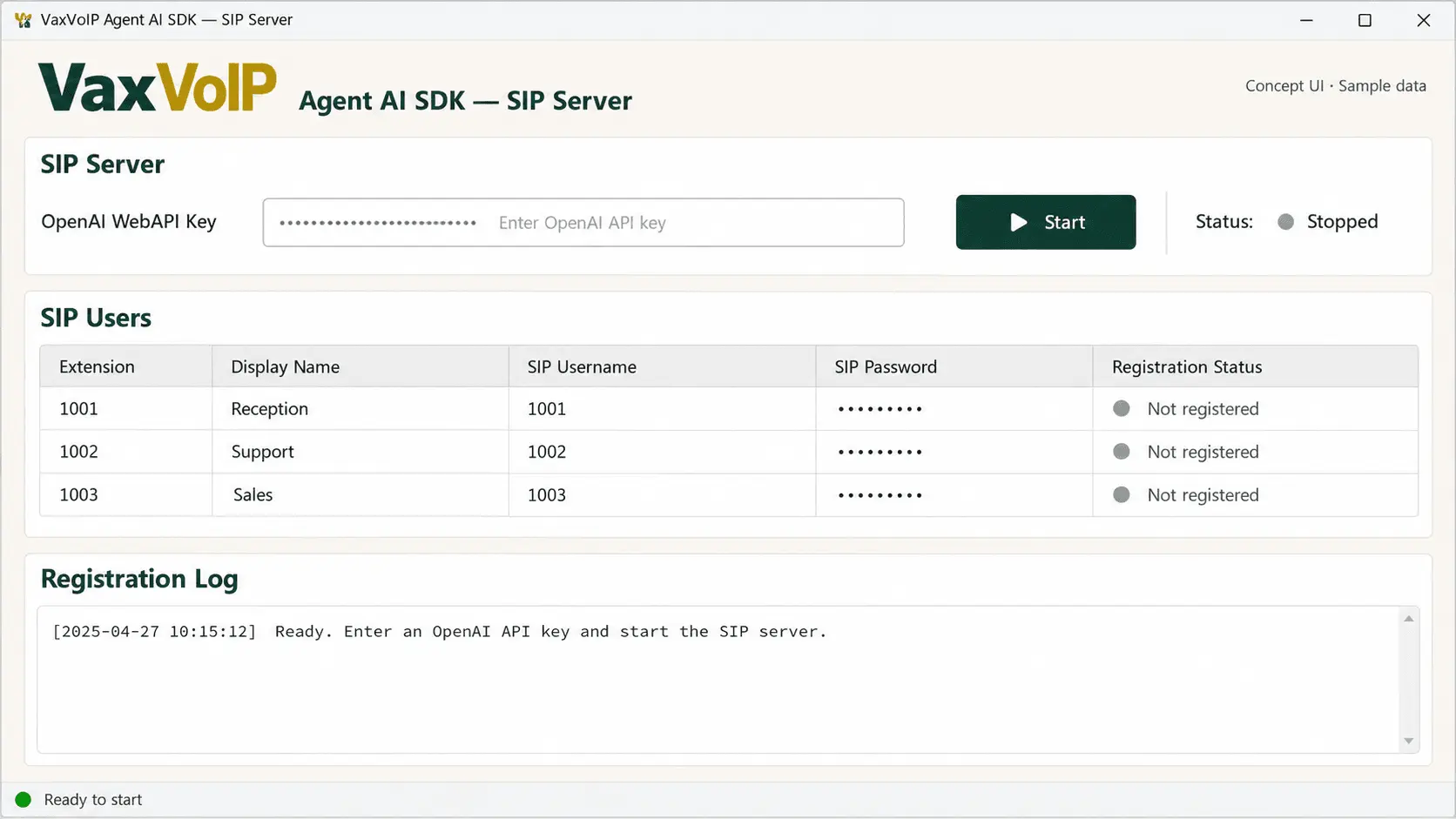1456x819 pixels.
Task: Click the log scrollbar down arrow
Action: (x=1408, y=742)
